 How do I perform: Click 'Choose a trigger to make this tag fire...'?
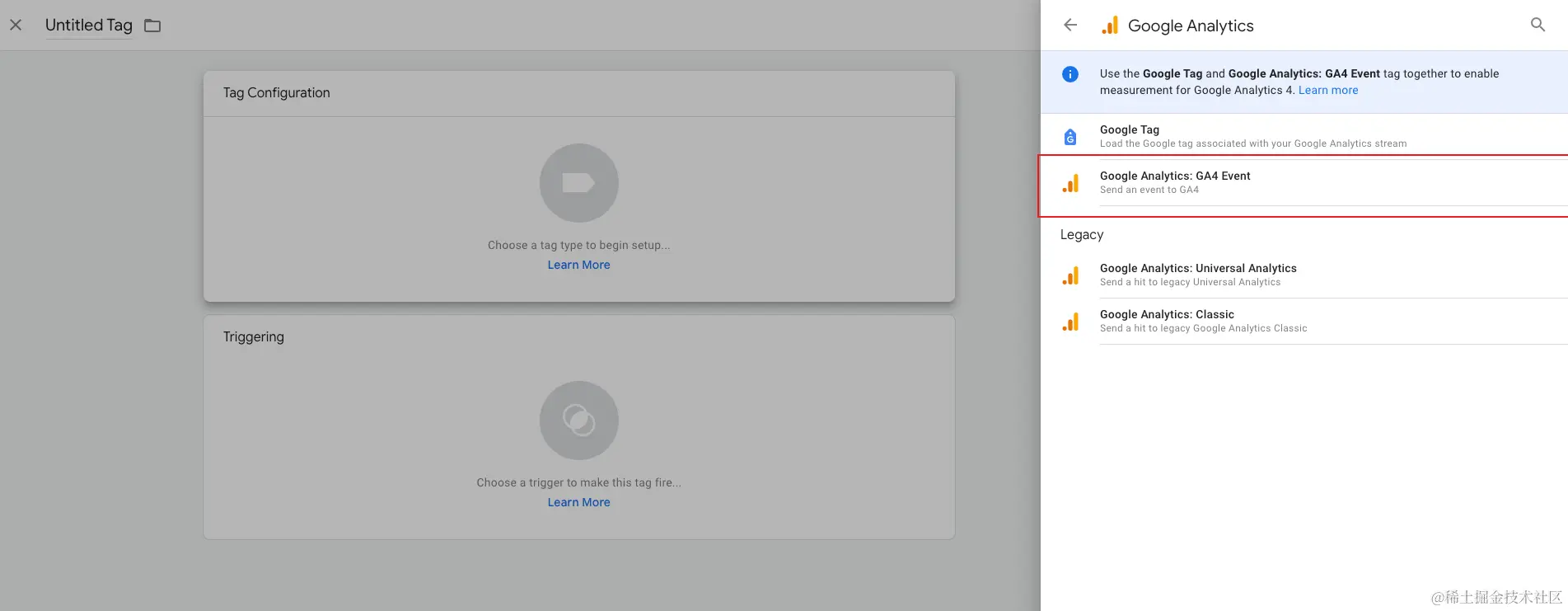tap(578, 482)
